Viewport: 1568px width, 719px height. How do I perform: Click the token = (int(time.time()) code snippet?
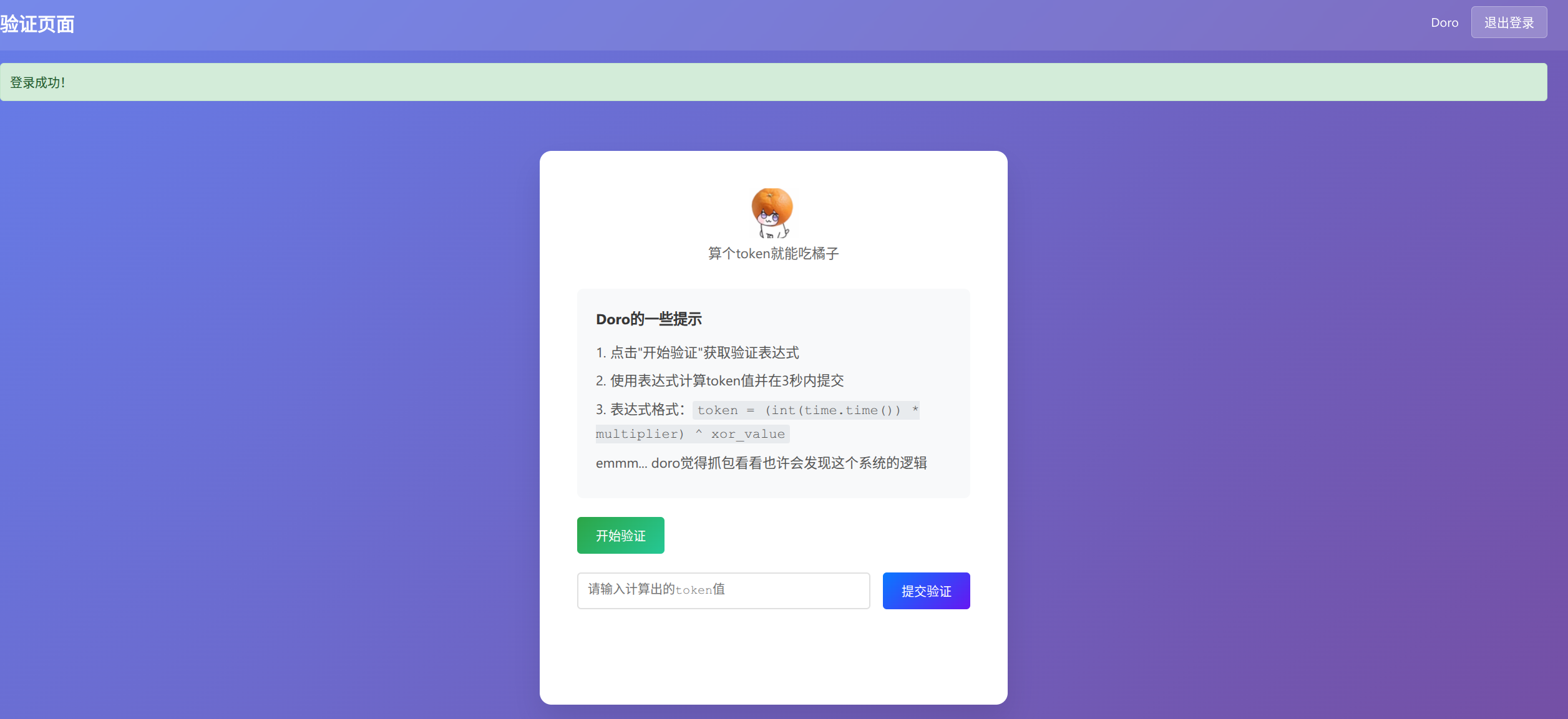806,410
